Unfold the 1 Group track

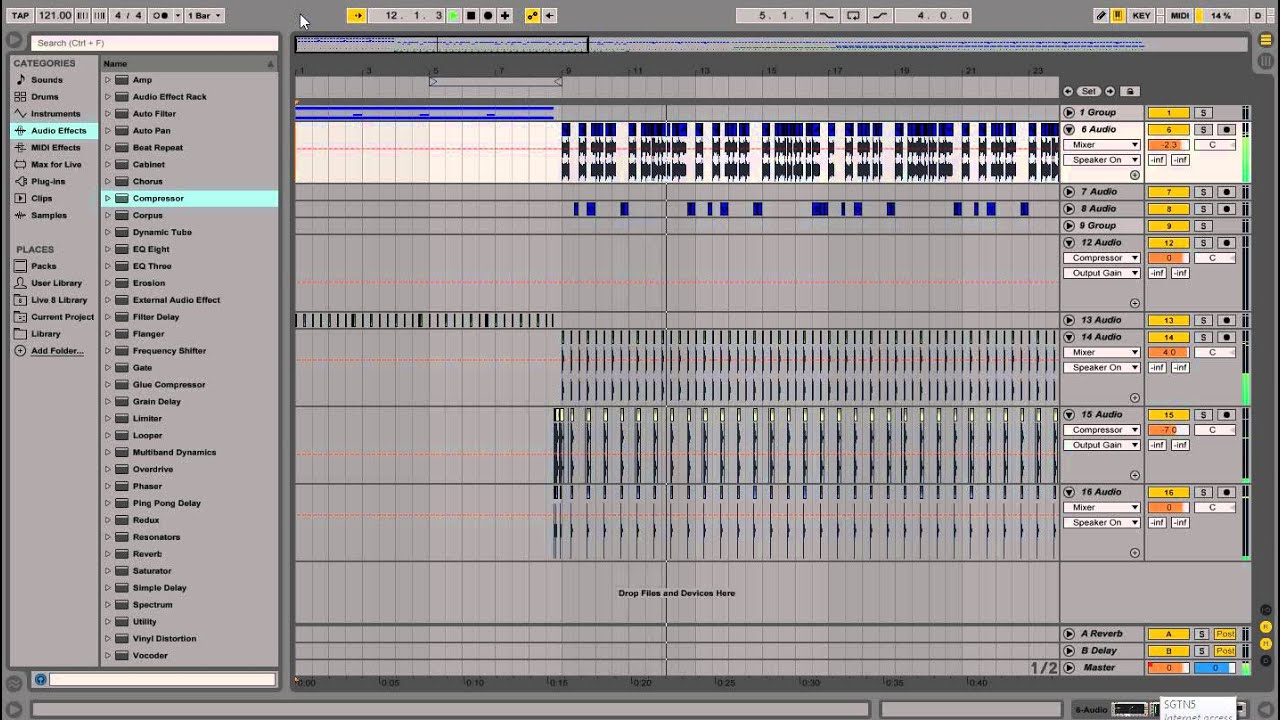[1069, 113]
